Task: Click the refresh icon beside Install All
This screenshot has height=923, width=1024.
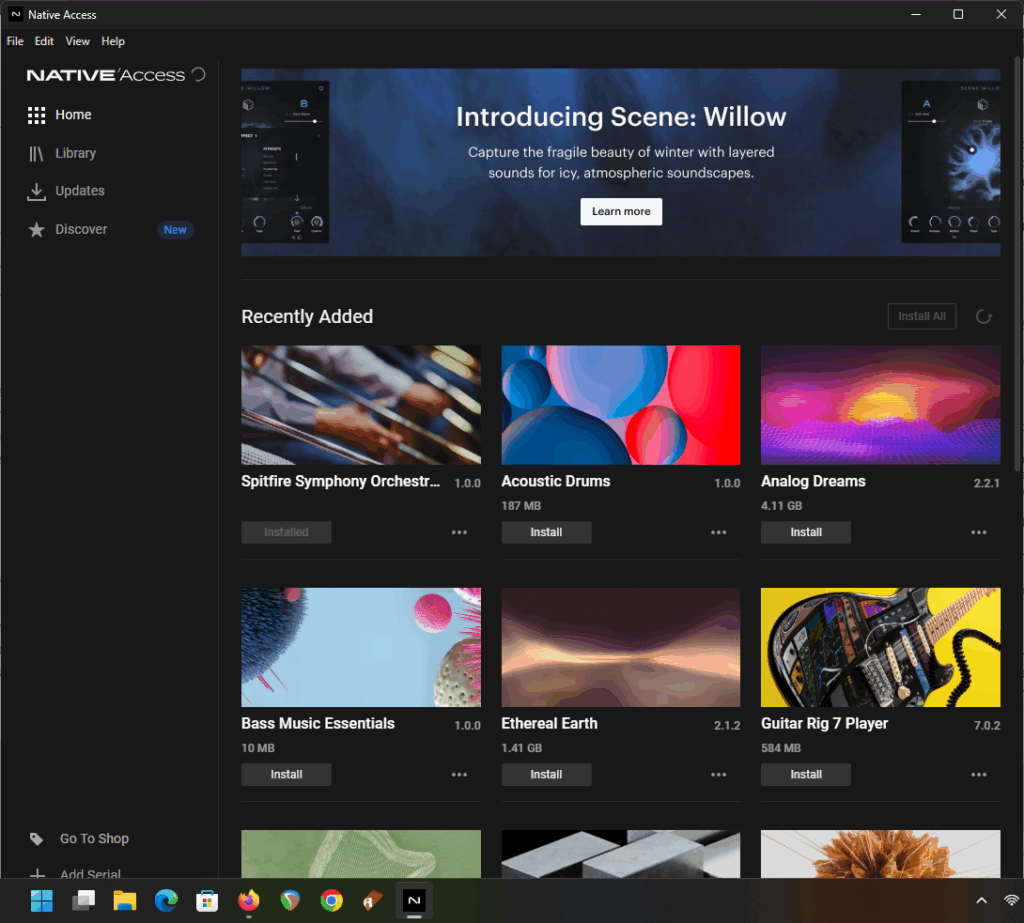Action: [x=984, y=317]
